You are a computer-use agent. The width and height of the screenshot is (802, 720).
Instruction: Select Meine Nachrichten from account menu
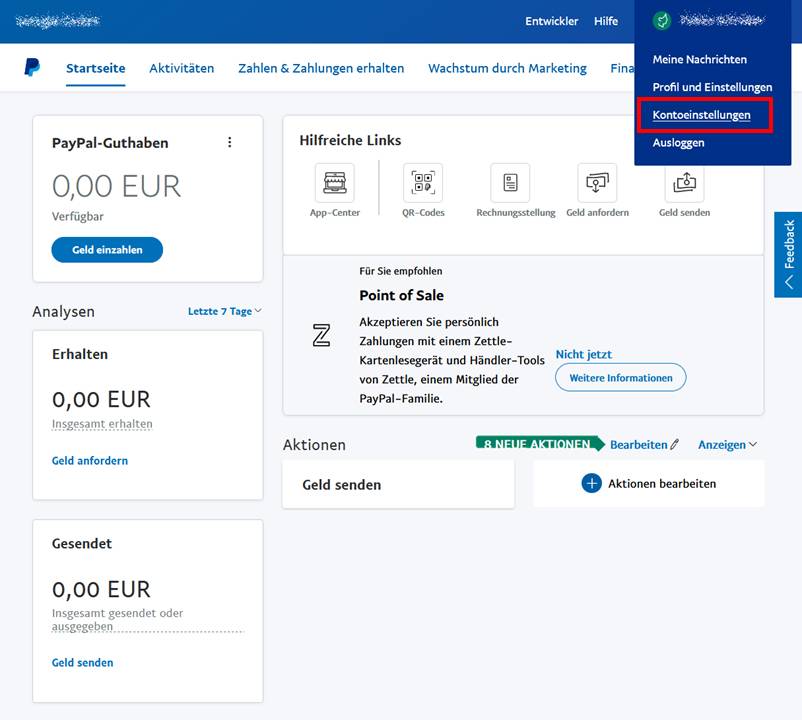pyautogui.click(x=699, y=59)
